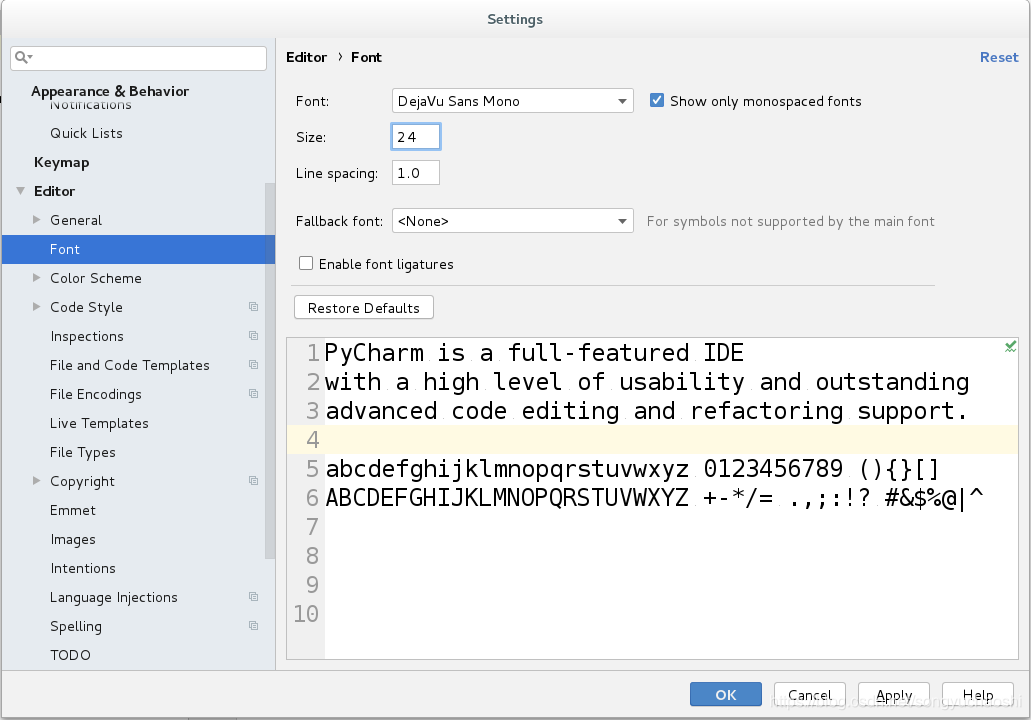Click the settings tree scrollbar

[x=270, y=371]
